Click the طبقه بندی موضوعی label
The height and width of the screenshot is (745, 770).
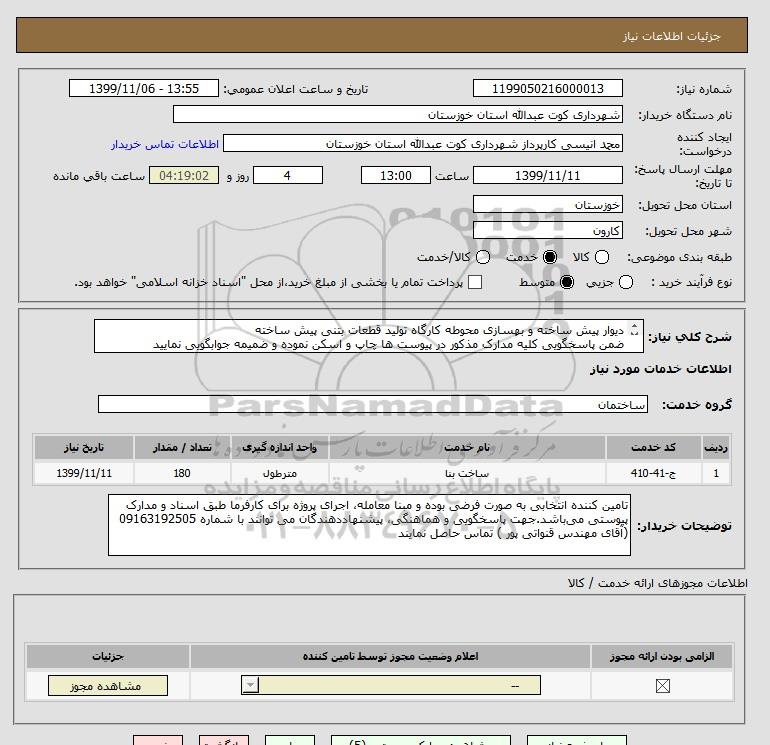click(679, 257)
